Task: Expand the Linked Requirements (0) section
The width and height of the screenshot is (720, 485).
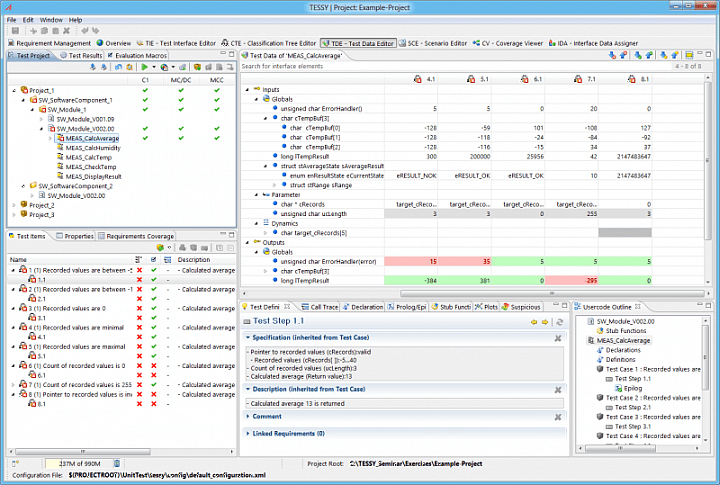Action: pos(249,433)
